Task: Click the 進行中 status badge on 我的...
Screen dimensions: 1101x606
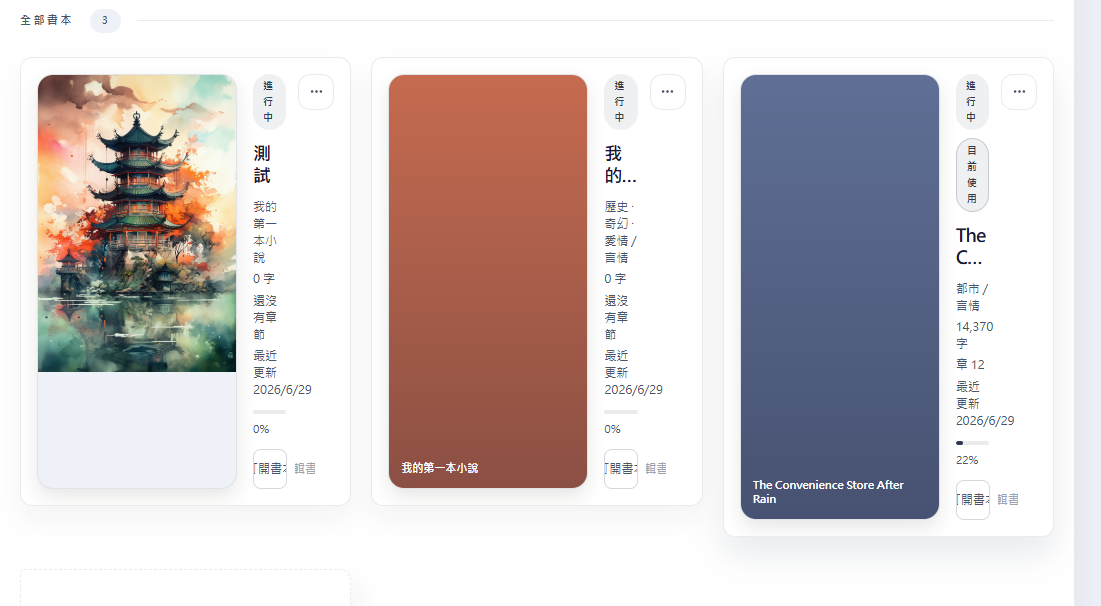Action: (x=620, y=102)
